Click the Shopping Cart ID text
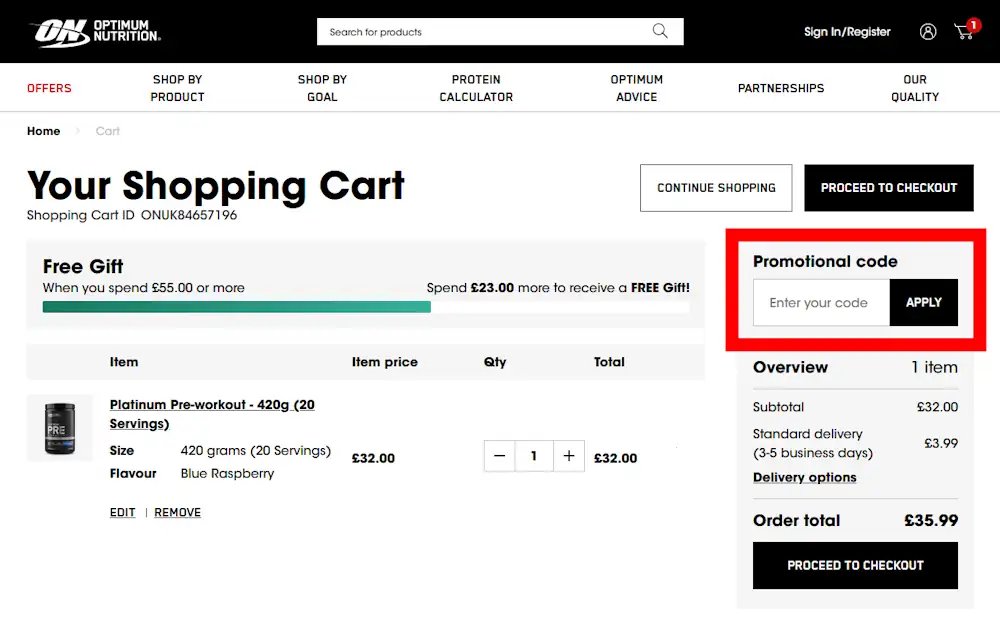Image resolution: width=1000 pixels, height=624 pixels. pyautogui.click(x=132, y=215)
